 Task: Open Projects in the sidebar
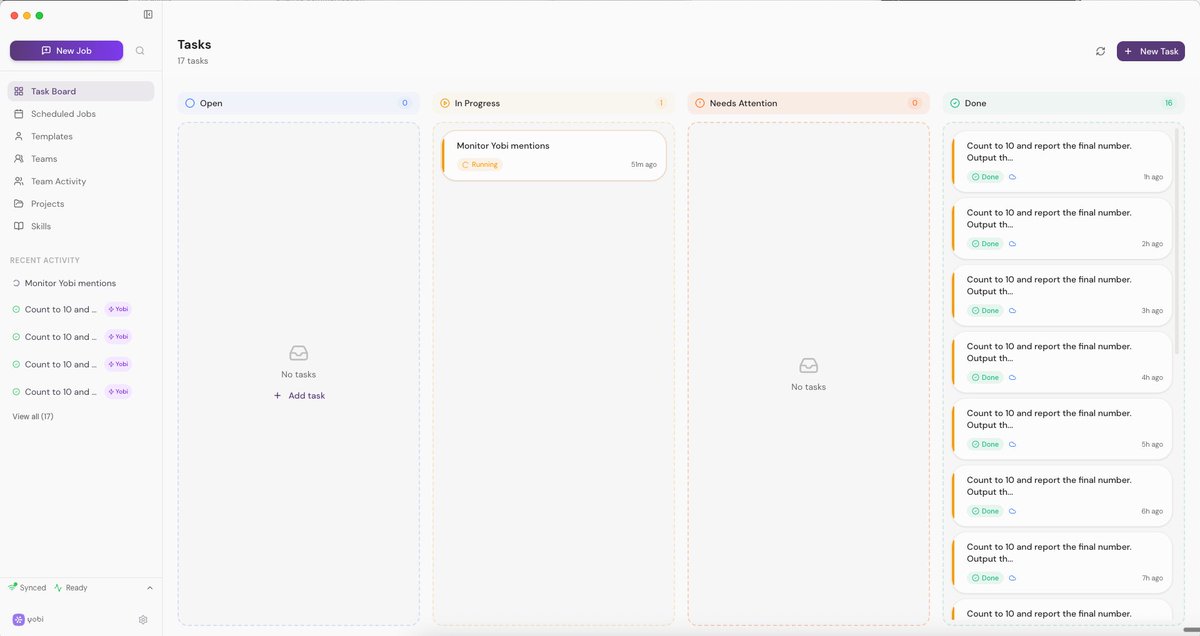81,204
